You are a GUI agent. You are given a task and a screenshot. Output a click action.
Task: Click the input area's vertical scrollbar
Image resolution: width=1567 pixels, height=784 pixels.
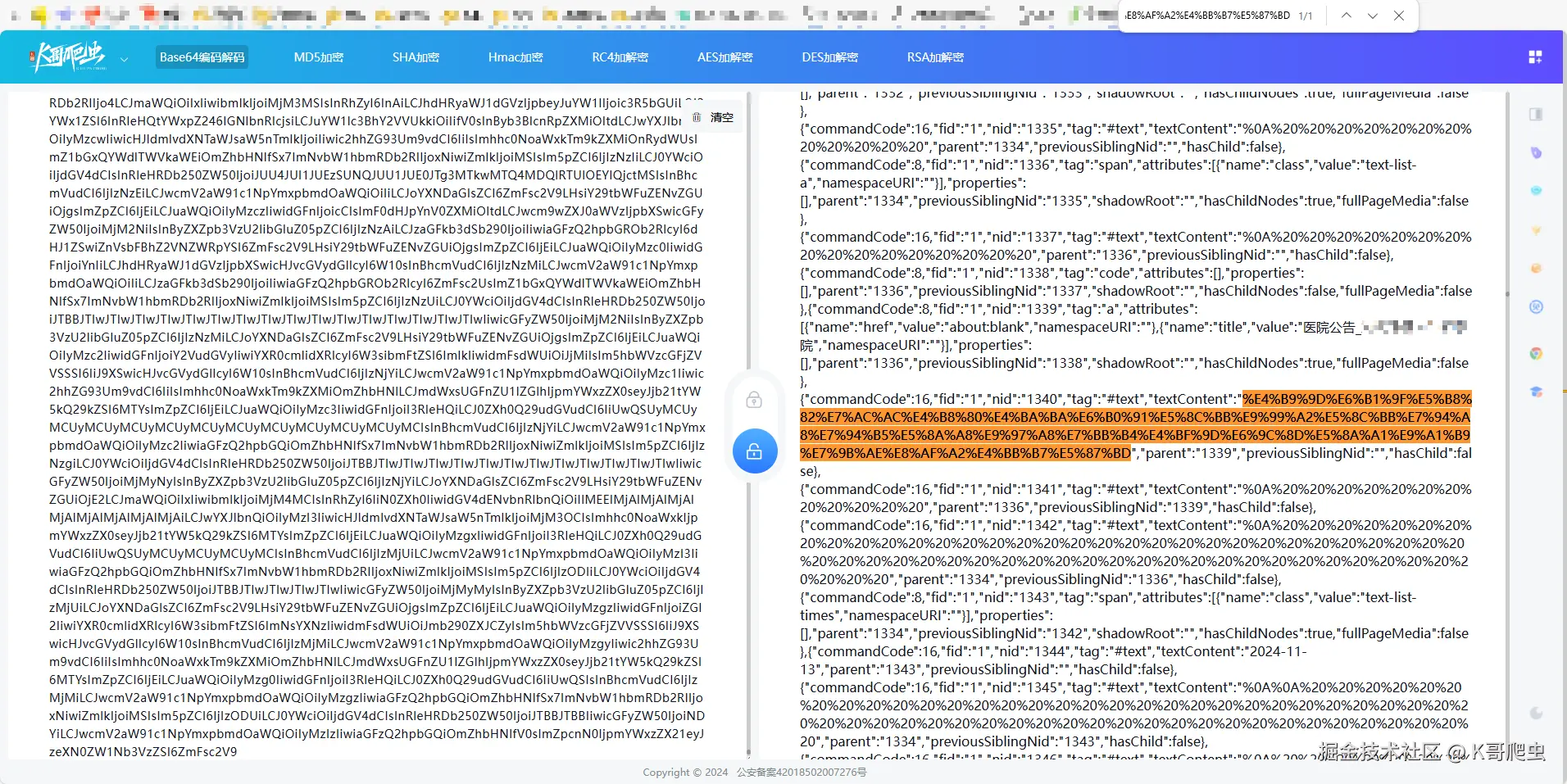click(x=748, y=426)
